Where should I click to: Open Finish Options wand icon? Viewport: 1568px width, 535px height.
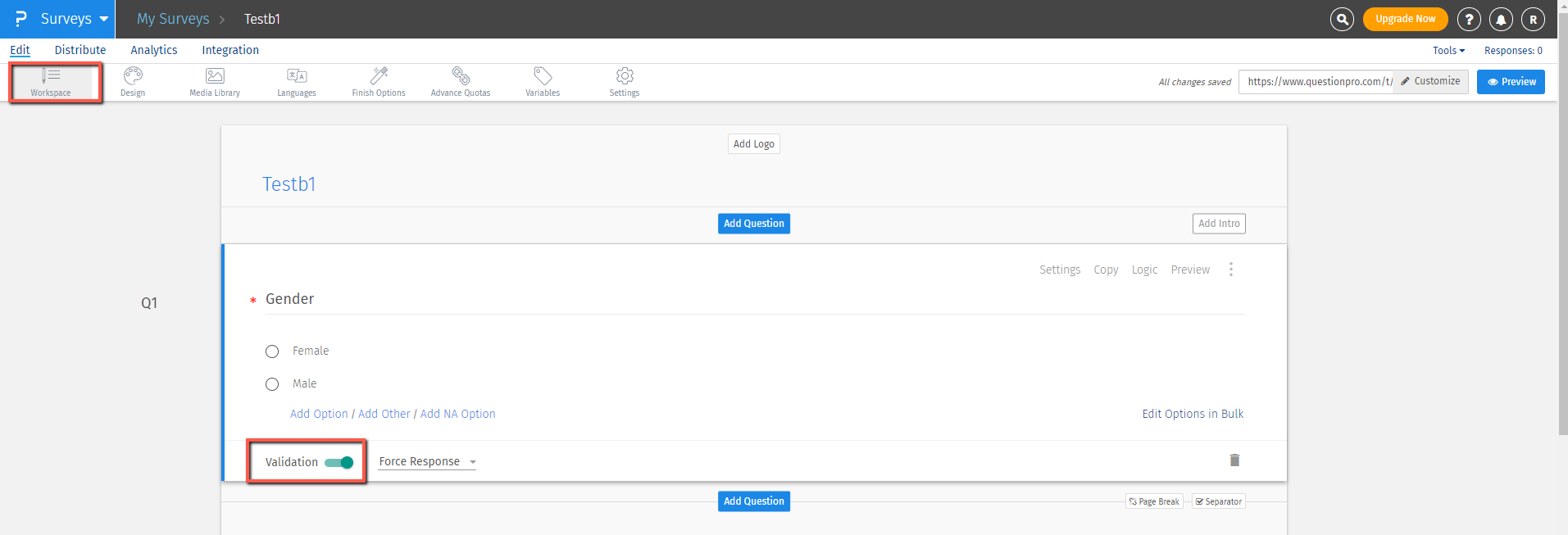(x=379, y=81)
